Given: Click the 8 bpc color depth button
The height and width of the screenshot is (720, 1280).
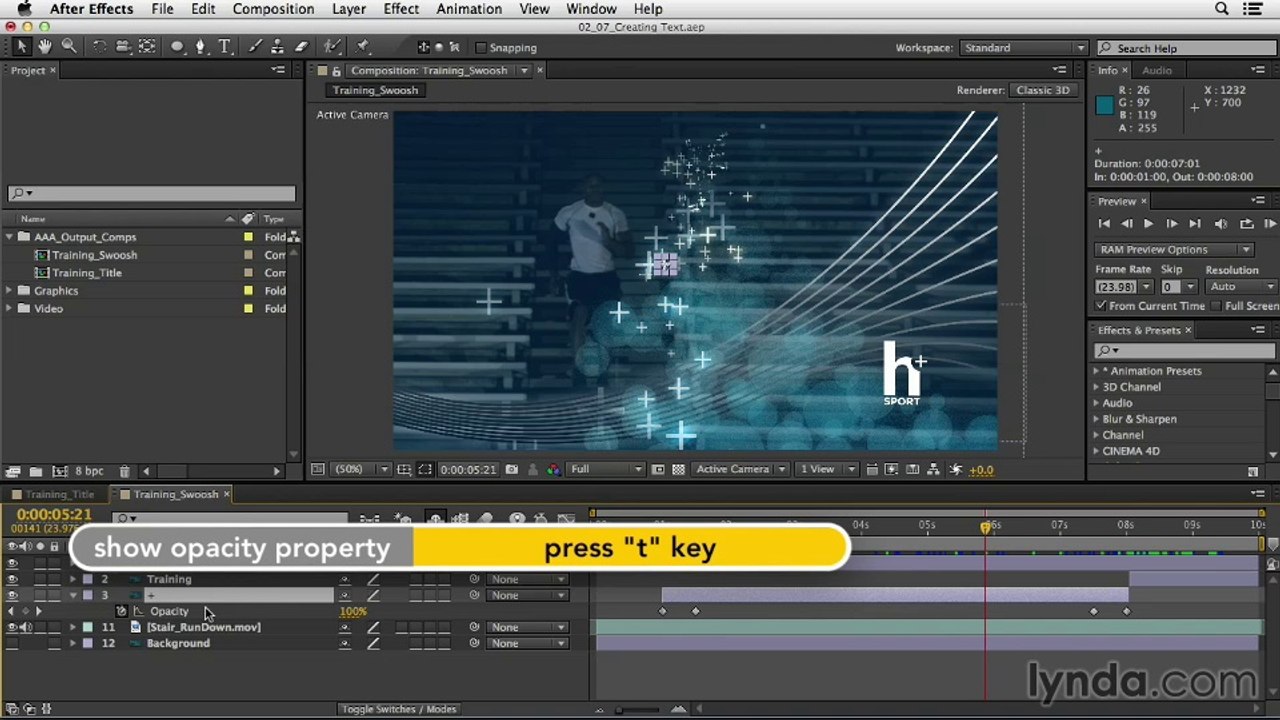Looking at the screenshot, I should (x=89, y=471).
